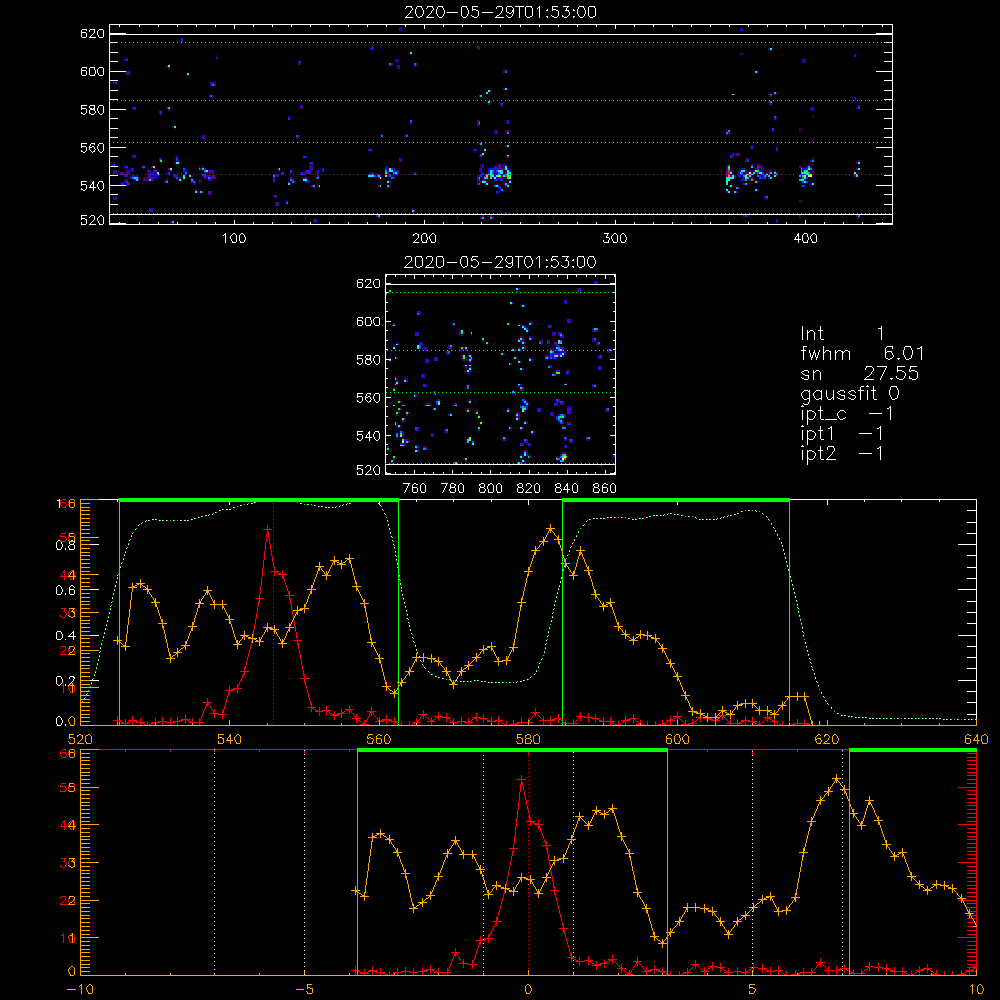Screen dimensions: 1000x1000
Task: Click the red peak marker near 545 in profile plot
Action: 268,529
